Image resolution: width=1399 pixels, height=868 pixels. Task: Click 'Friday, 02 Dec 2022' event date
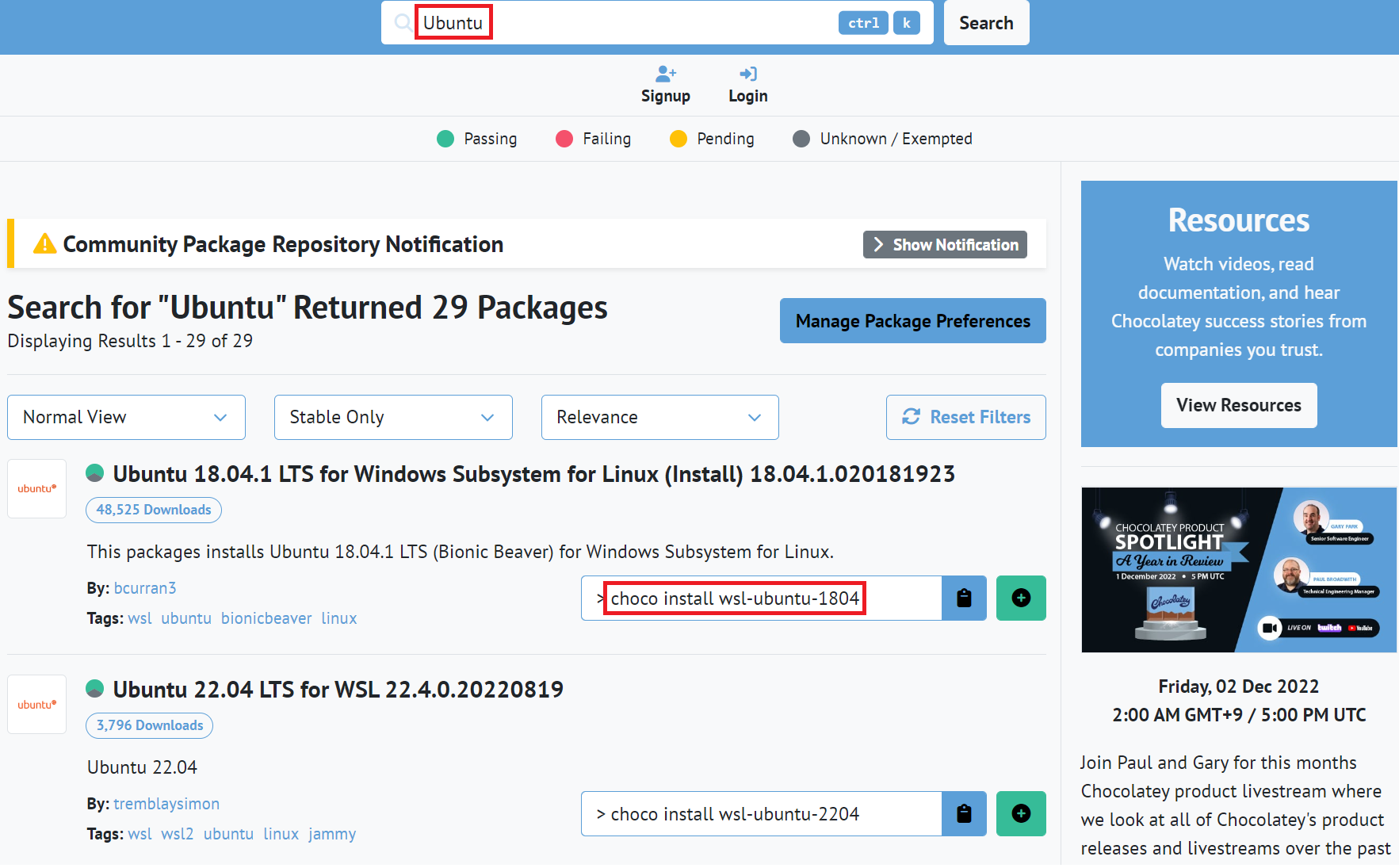(1239, 686)
